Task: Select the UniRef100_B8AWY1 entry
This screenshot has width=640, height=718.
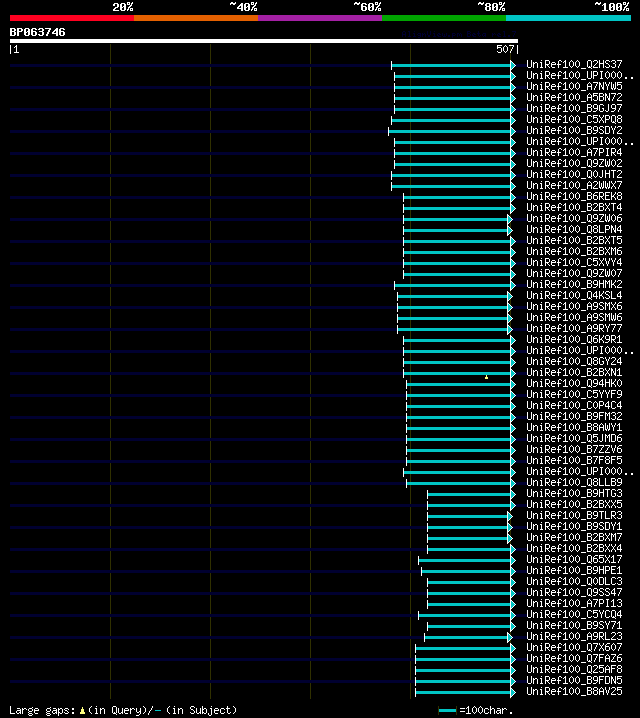Action: 574,427
